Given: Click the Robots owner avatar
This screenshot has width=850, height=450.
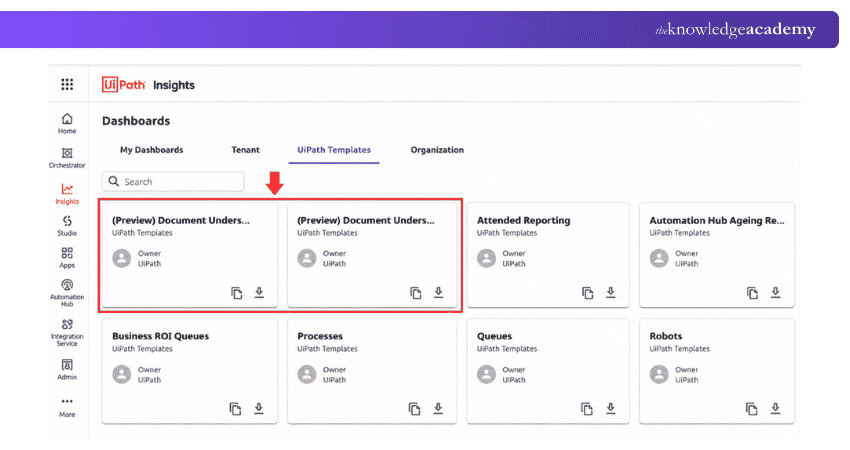Looking at the screenshot, I should click(659, 374).
